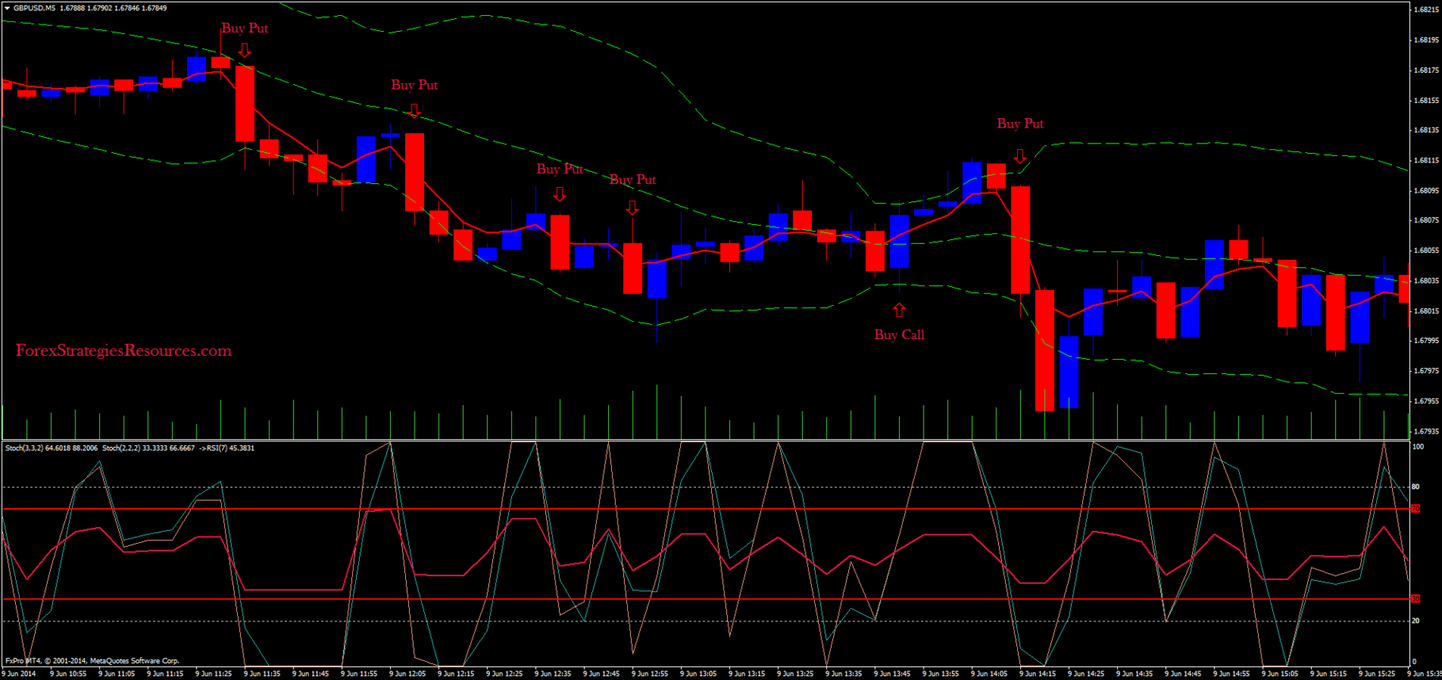The height and width of the screenshot is (680, 1442).
Task: Click the up arrow above Buy Call
Action: (x=899, y=310)
